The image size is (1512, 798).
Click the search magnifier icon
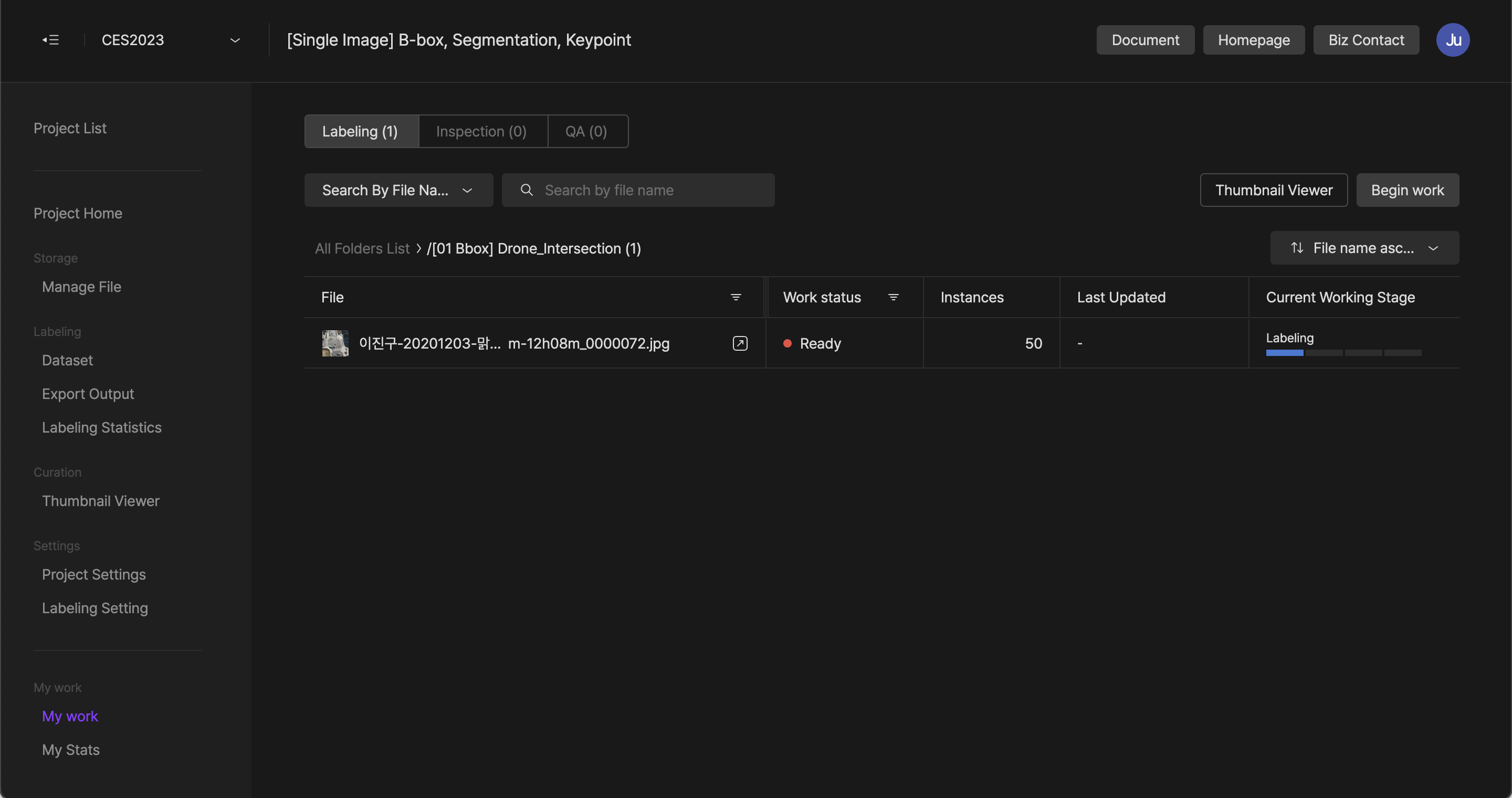click(527, 190)
